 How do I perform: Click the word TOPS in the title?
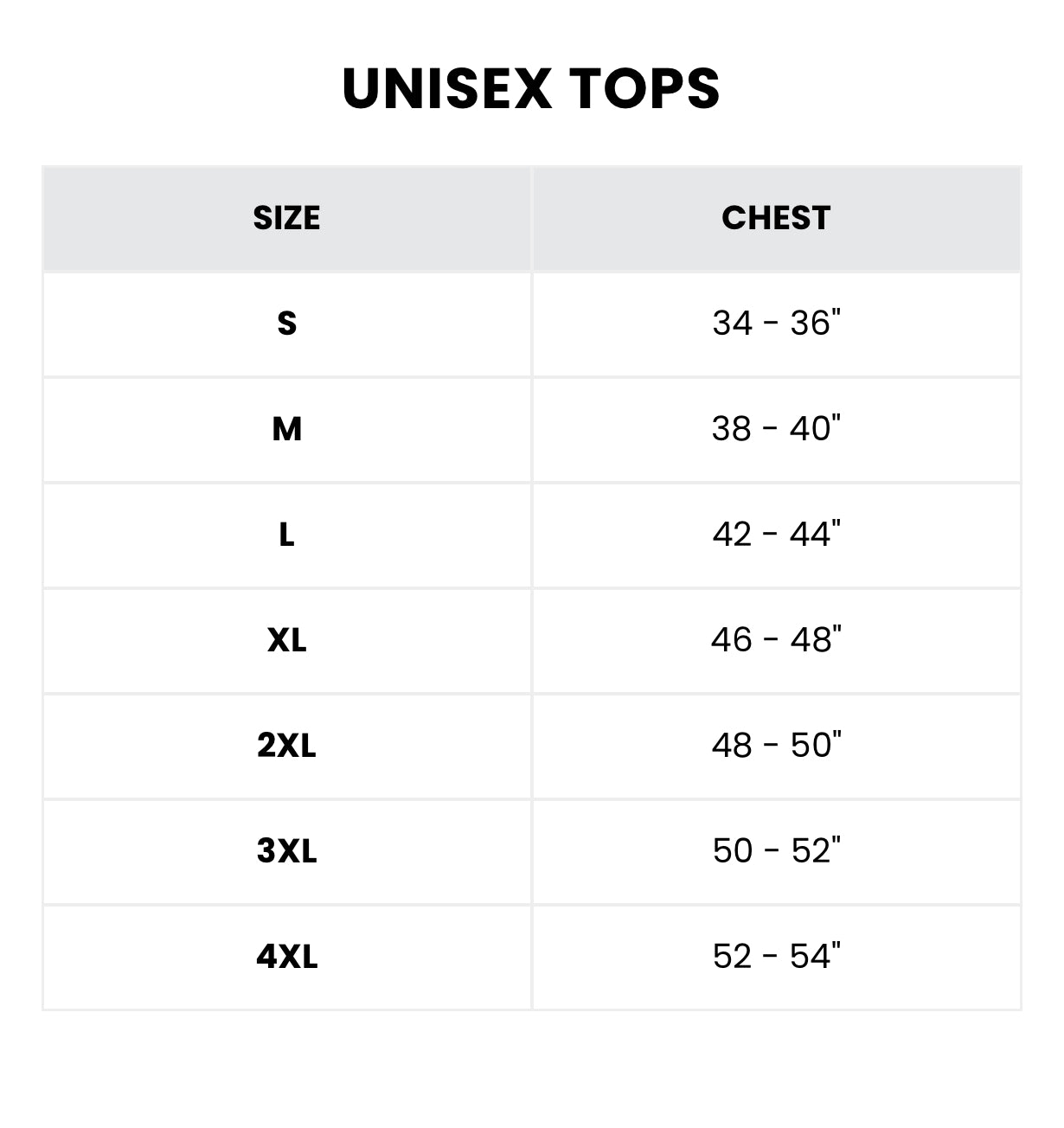click(x=644, y=88)
